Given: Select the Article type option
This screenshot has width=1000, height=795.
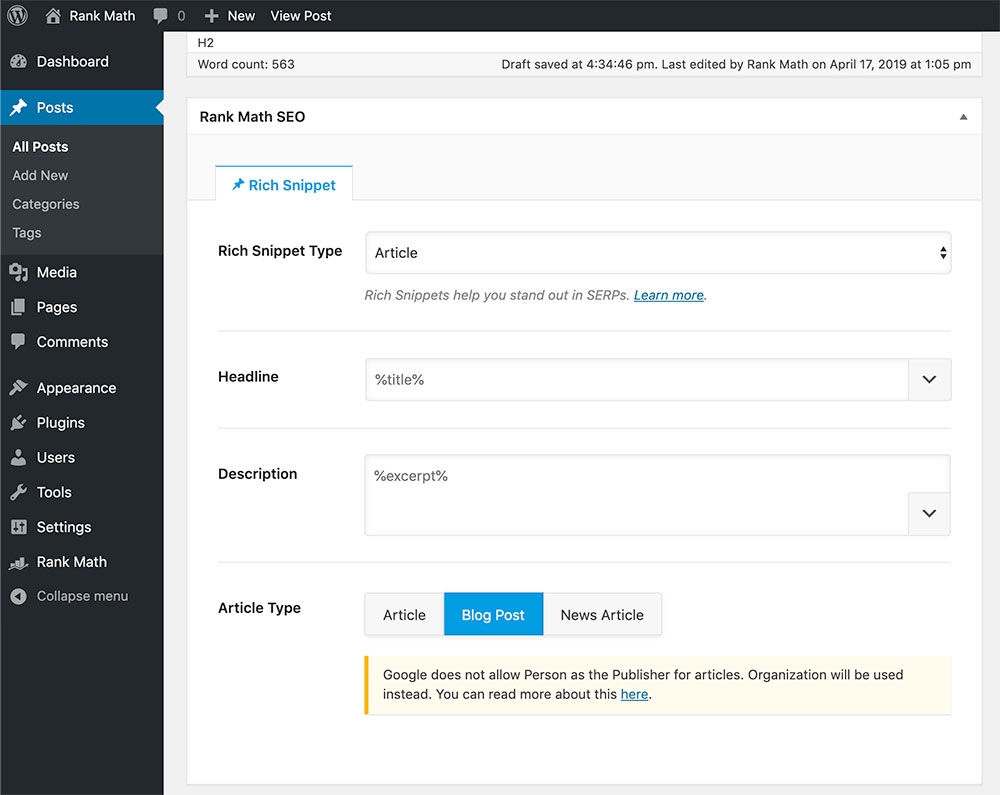Looking at the screenshot, I should click(x=404, y=615).
